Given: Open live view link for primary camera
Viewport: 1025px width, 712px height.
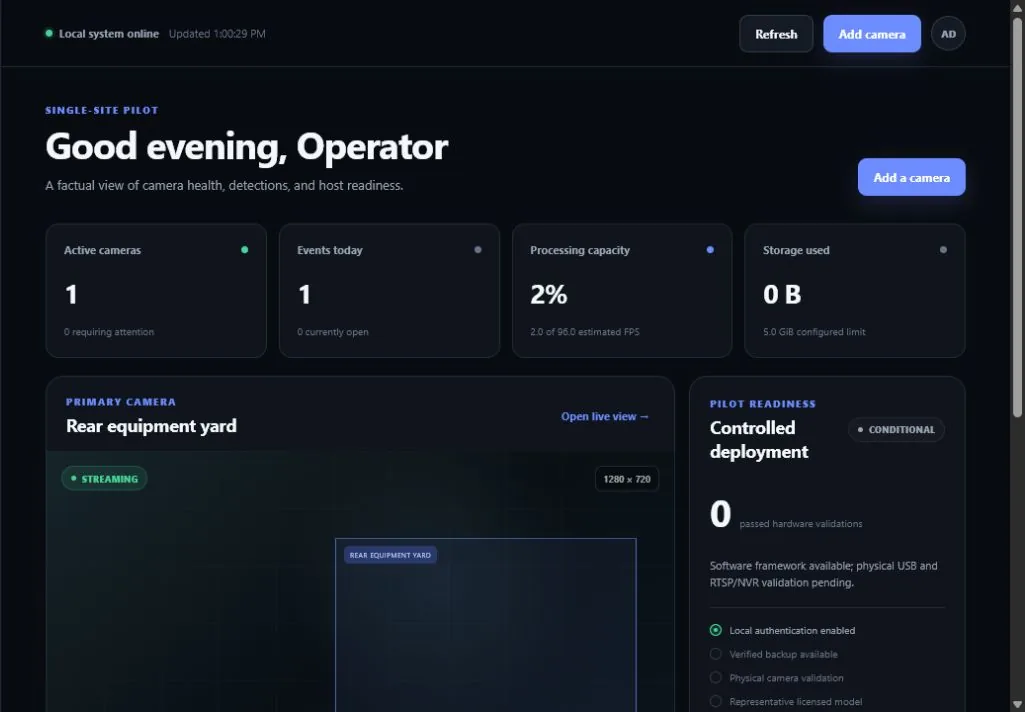Looking at the screenshot, I should pyautogui.click(x=605, y=416).
